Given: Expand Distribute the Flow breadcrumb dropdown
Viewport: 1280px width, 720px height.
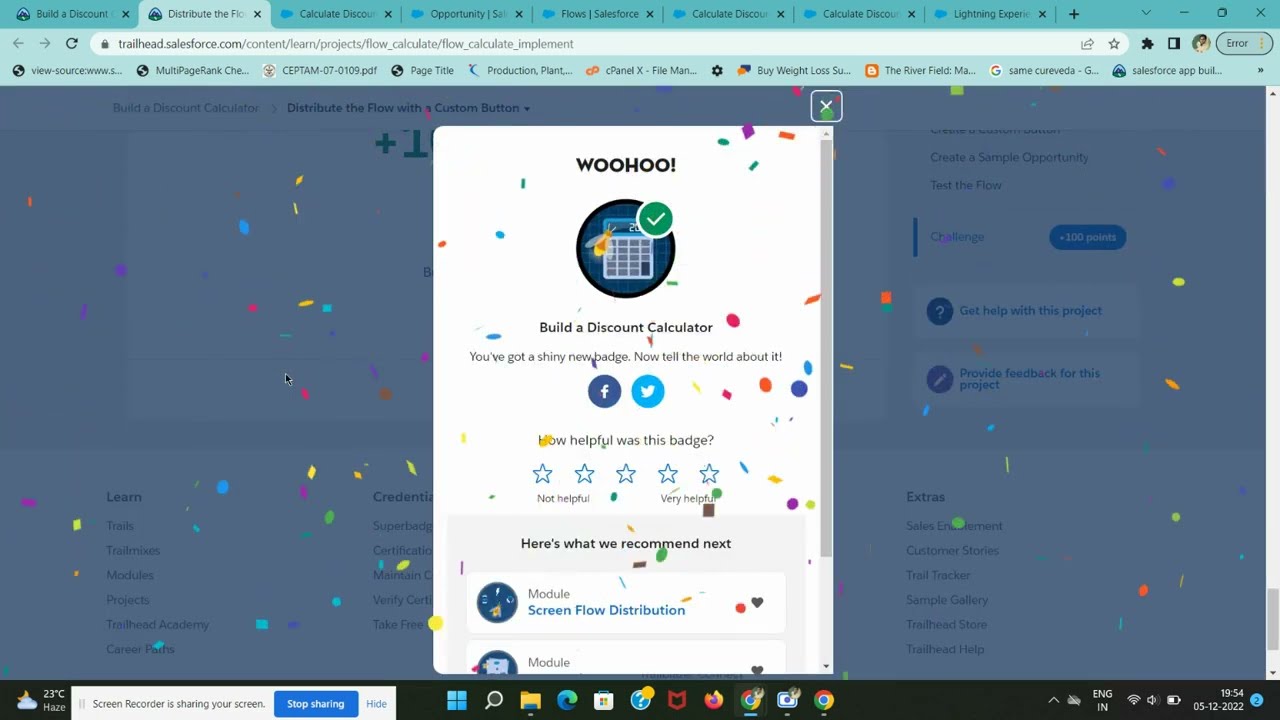Looking at the screenshot, I should pos(527,108).
